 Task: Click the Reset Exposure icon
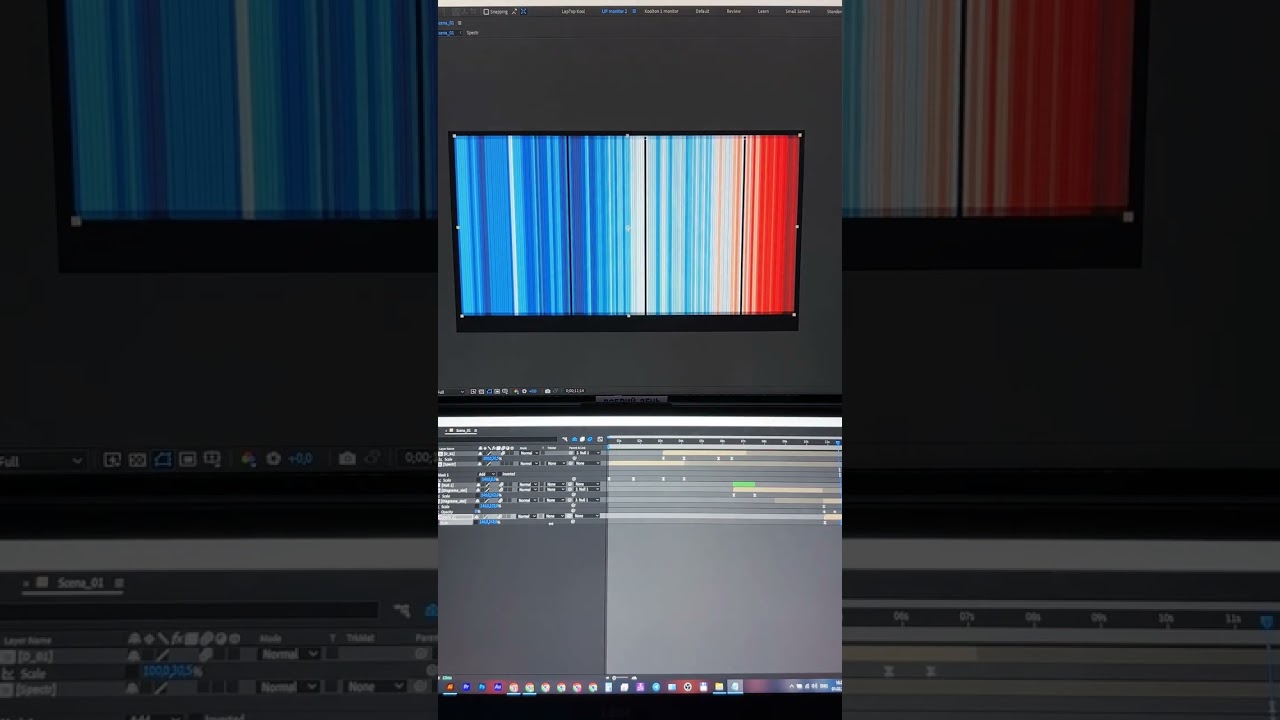pyautogui.click(x=524, y=391)
